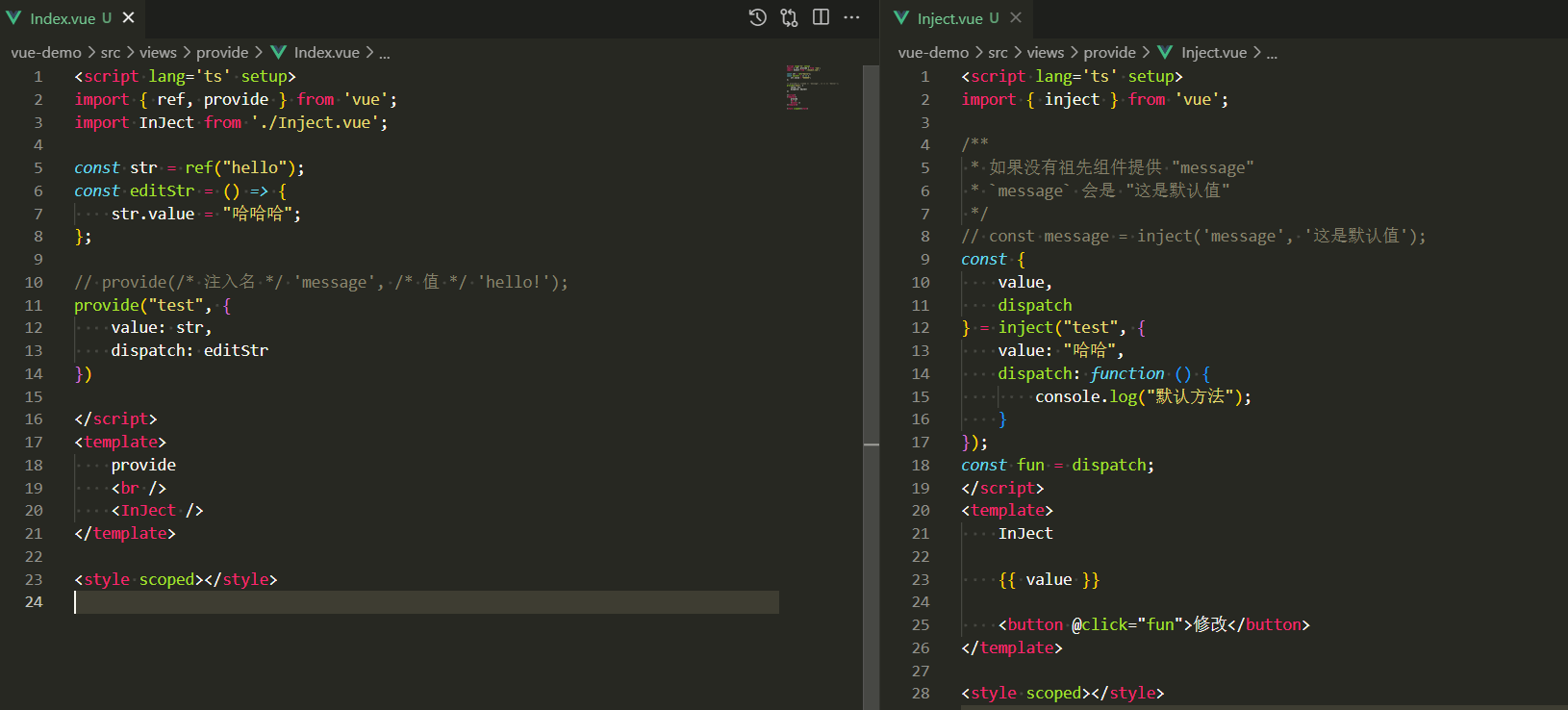Screen dimensions: 1568x710
Task: Click 'provide' in the vue import line
Action: click(x=236, y=100)
